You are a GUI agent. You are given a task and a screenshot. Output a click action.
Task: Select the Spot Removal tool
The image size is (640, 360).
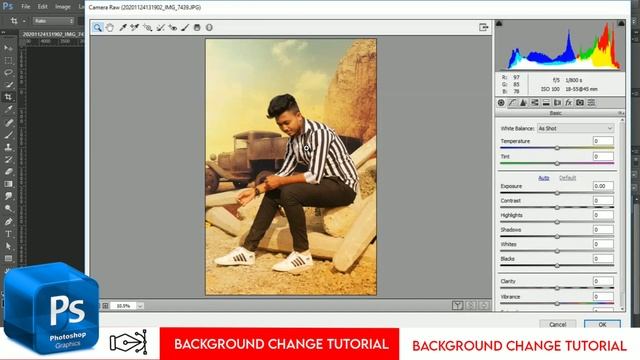(x=160, y=27)
